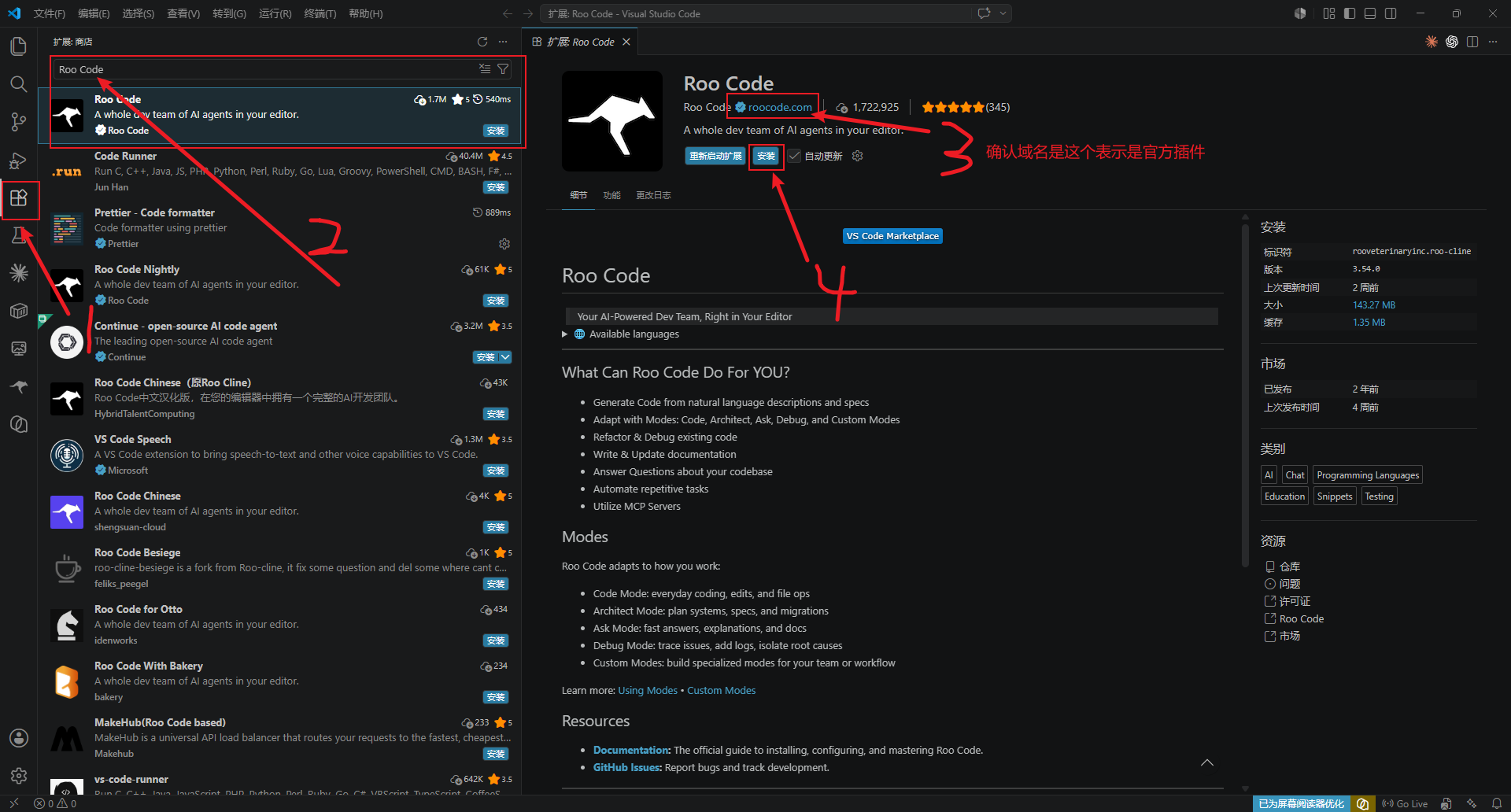Open the GitHub Issues link
This screenshot has height=812, width=1511.
click(626, 768)
